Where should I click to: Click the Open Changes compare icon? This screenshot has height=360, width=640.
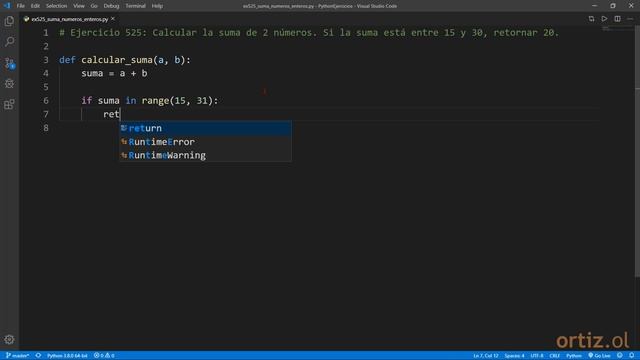coord(591,19)
